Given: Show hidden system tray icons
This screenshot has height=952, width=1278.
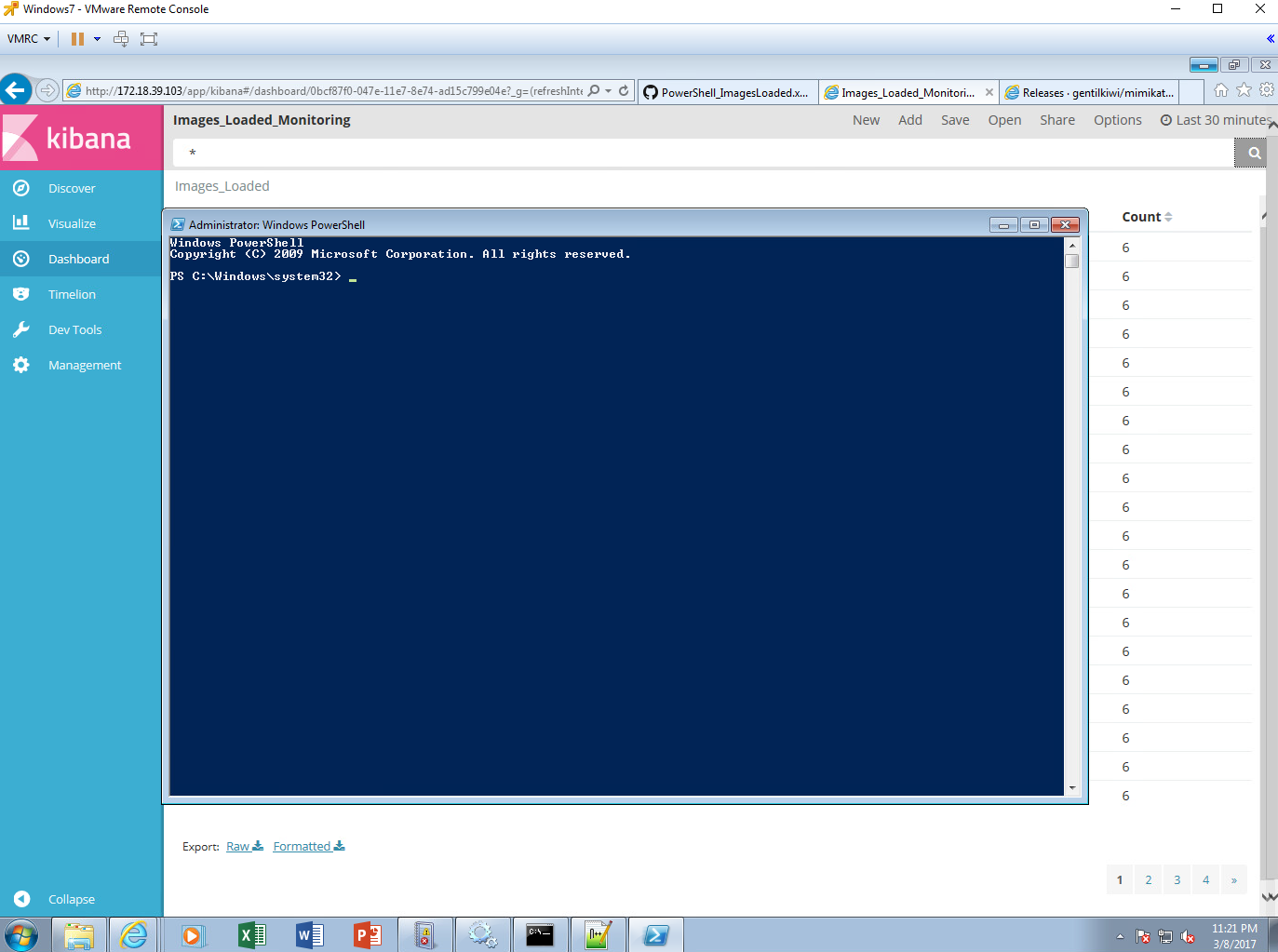Looking at the screenshot, I should tap(1120, 937).
